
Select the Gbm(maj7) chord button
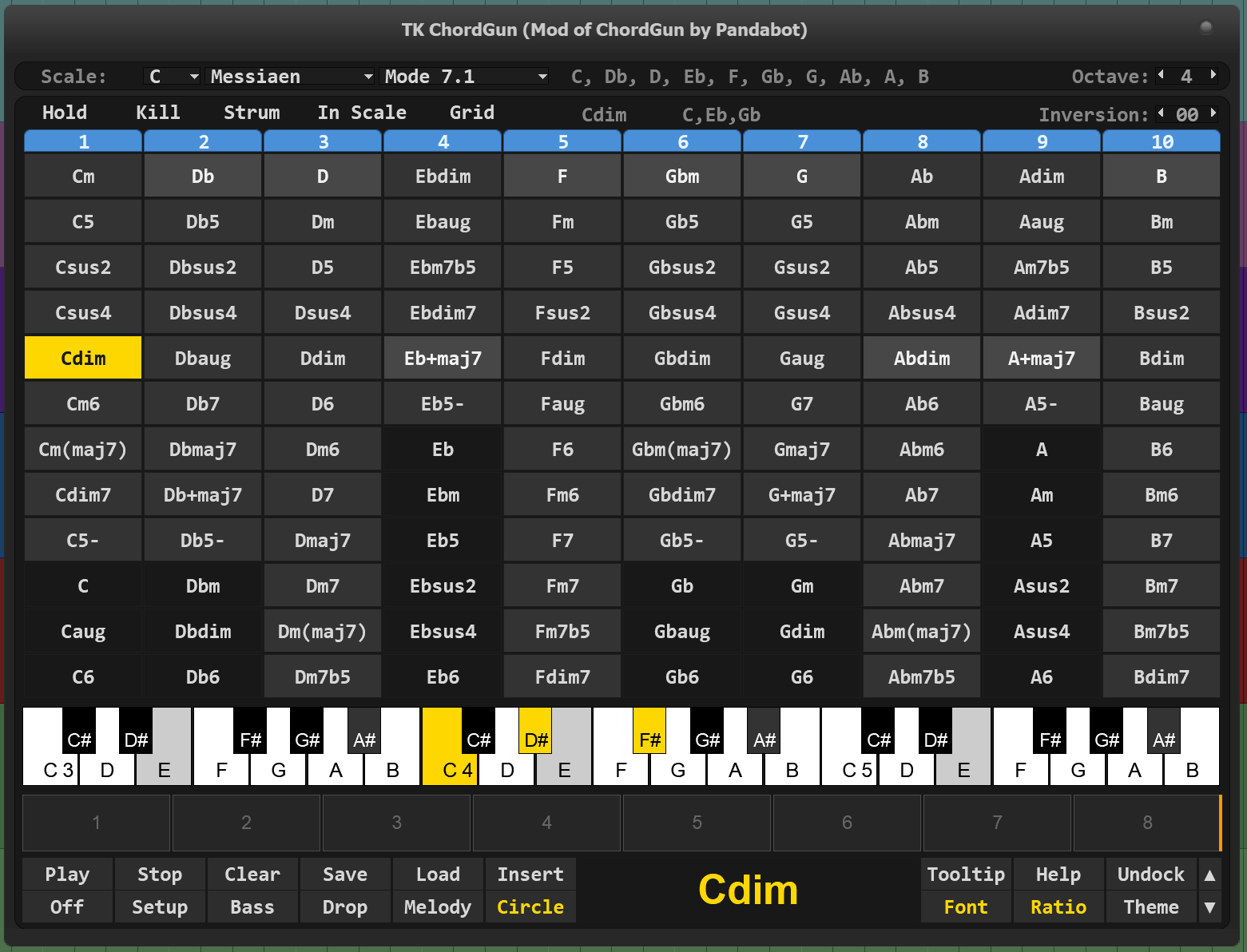point(682,449)
